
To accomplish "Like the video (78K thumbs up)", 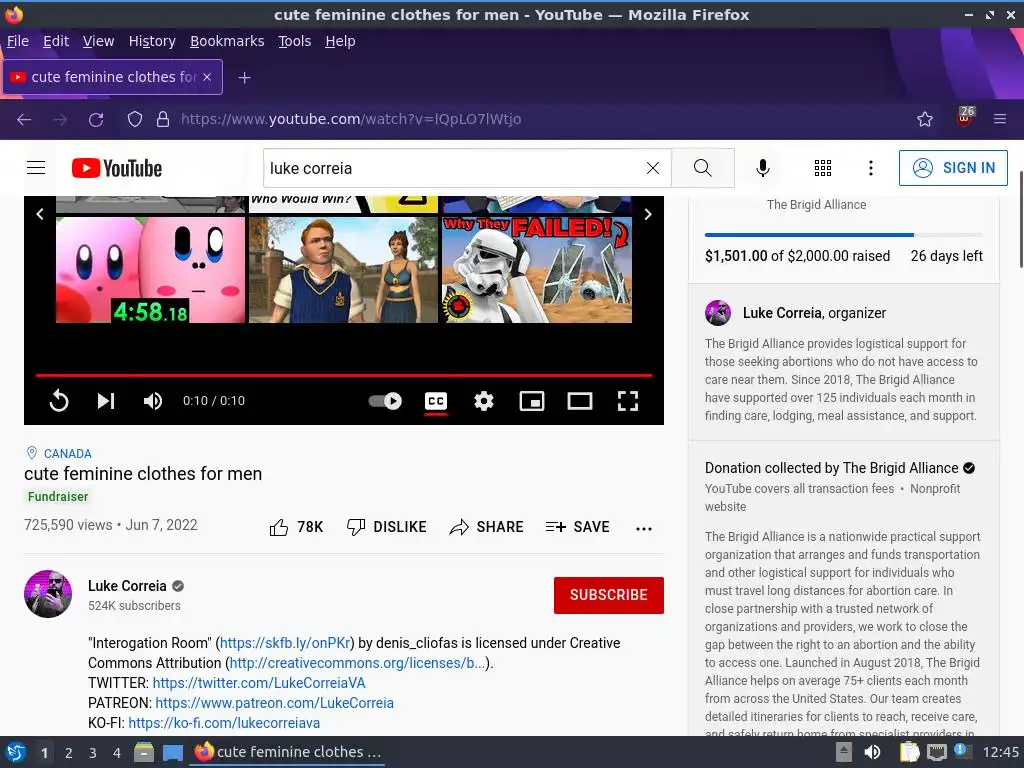I will point(296,527).
